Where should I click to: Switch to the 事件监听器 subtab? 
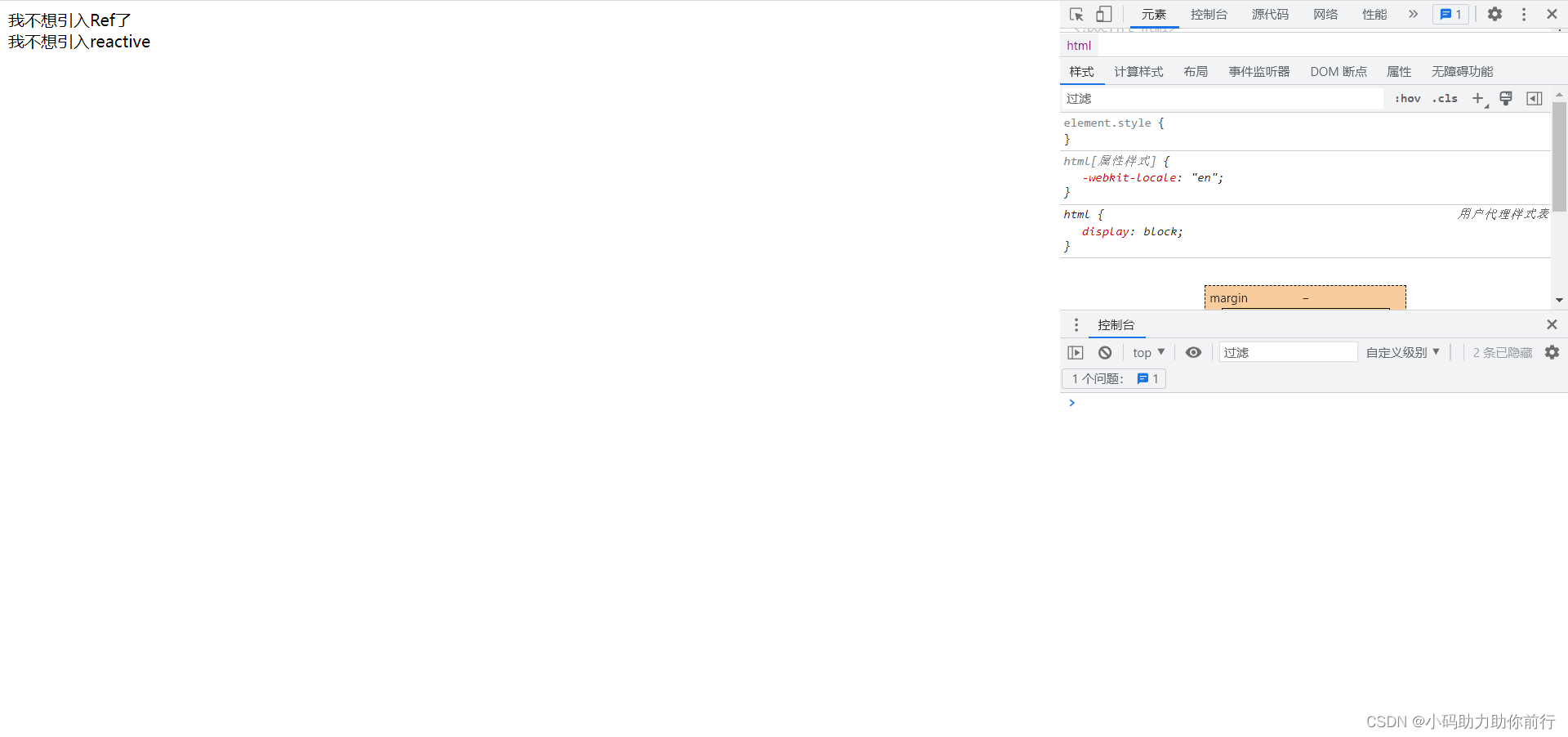(1259, 72)
